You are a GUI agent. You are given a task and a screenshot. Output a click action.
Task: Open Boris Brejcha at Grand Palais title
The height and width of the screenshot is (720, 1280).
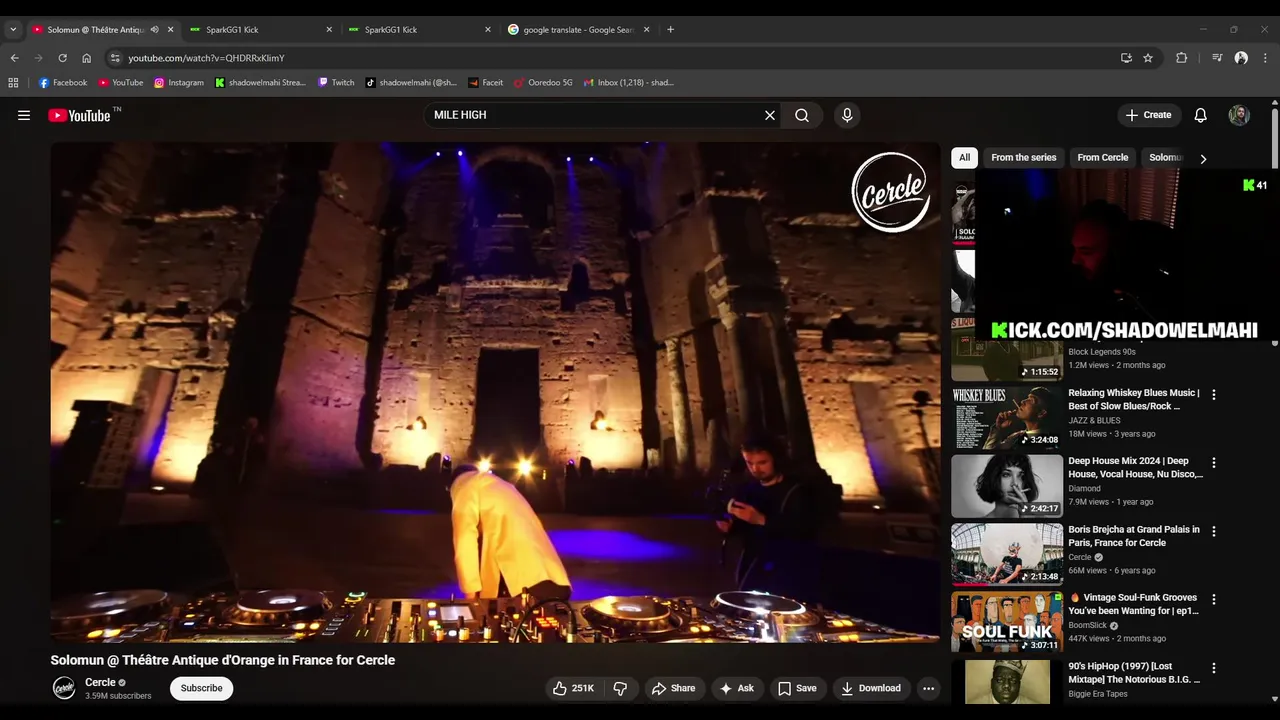(x=1133, y=536)
